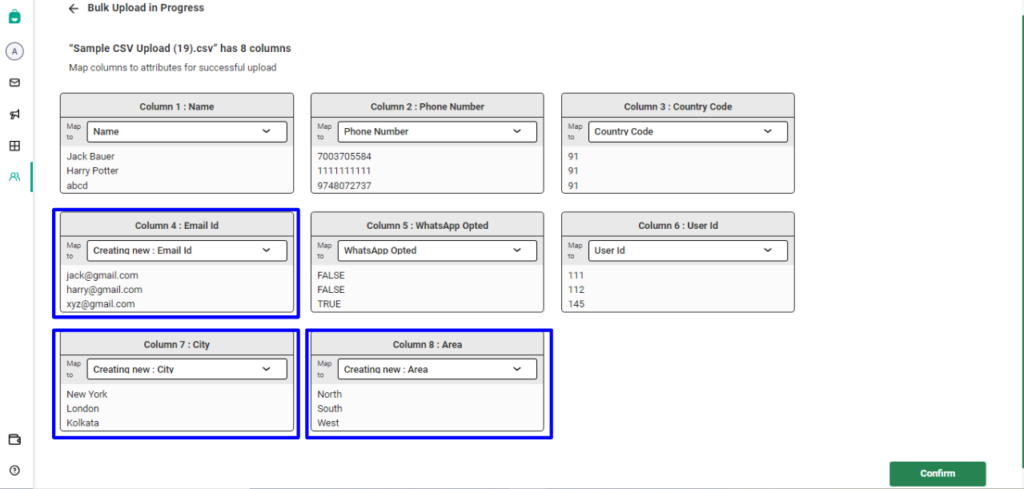This screenshot has height=489, width=1024.
Task: Expand the WhatsApp Opted mapping dropdown
Action: click(437, 250)
